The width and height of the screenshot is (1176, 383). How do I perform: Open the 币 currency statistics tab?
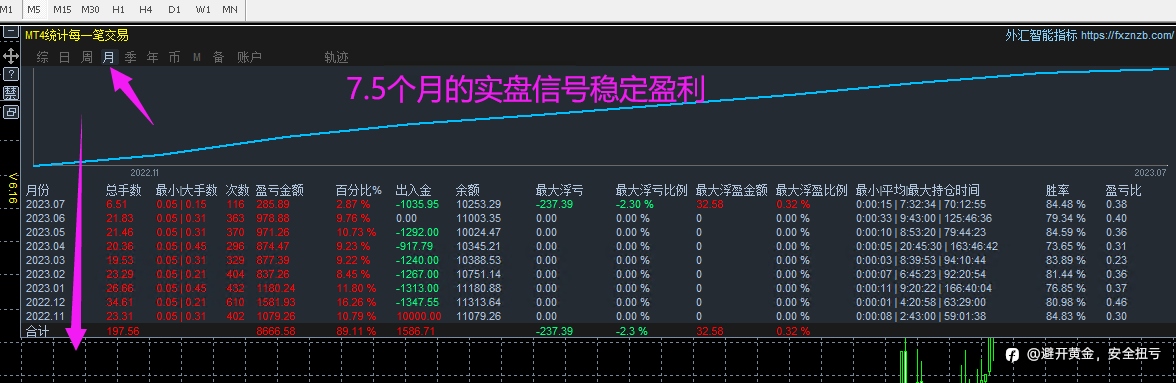175,57
